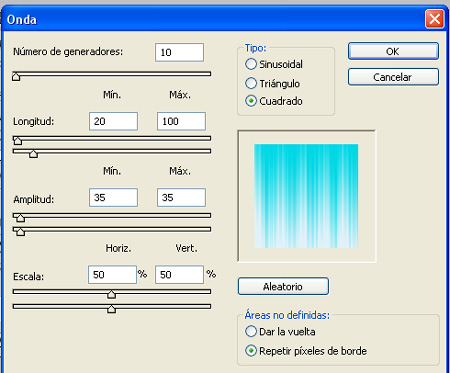This screenshot has height=373, width=450.
Task: Click the Escala Vert. percentage field
Action: click(179, 275)
